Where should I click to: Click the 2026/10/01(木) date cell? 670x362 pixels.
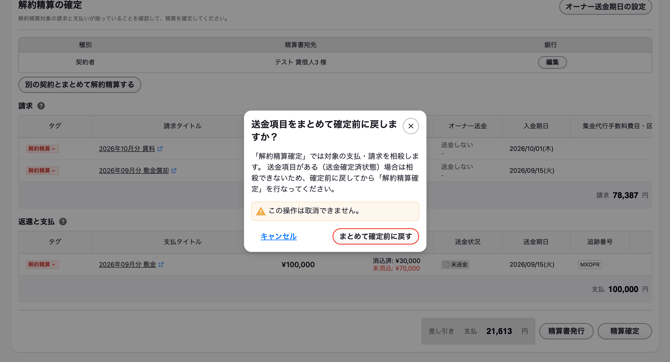[531, 149]
